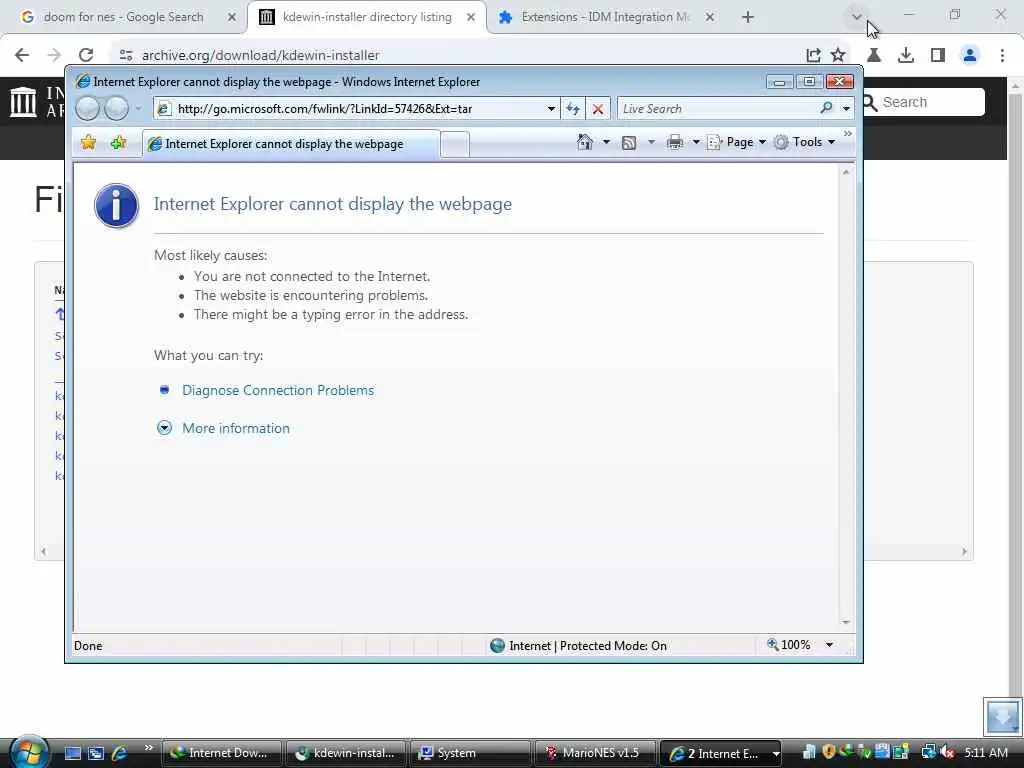Screen dimensions: 1024x768
Task: Click 'Internet | Protected Mode: On' status
Action: click(x=578, y=645)
